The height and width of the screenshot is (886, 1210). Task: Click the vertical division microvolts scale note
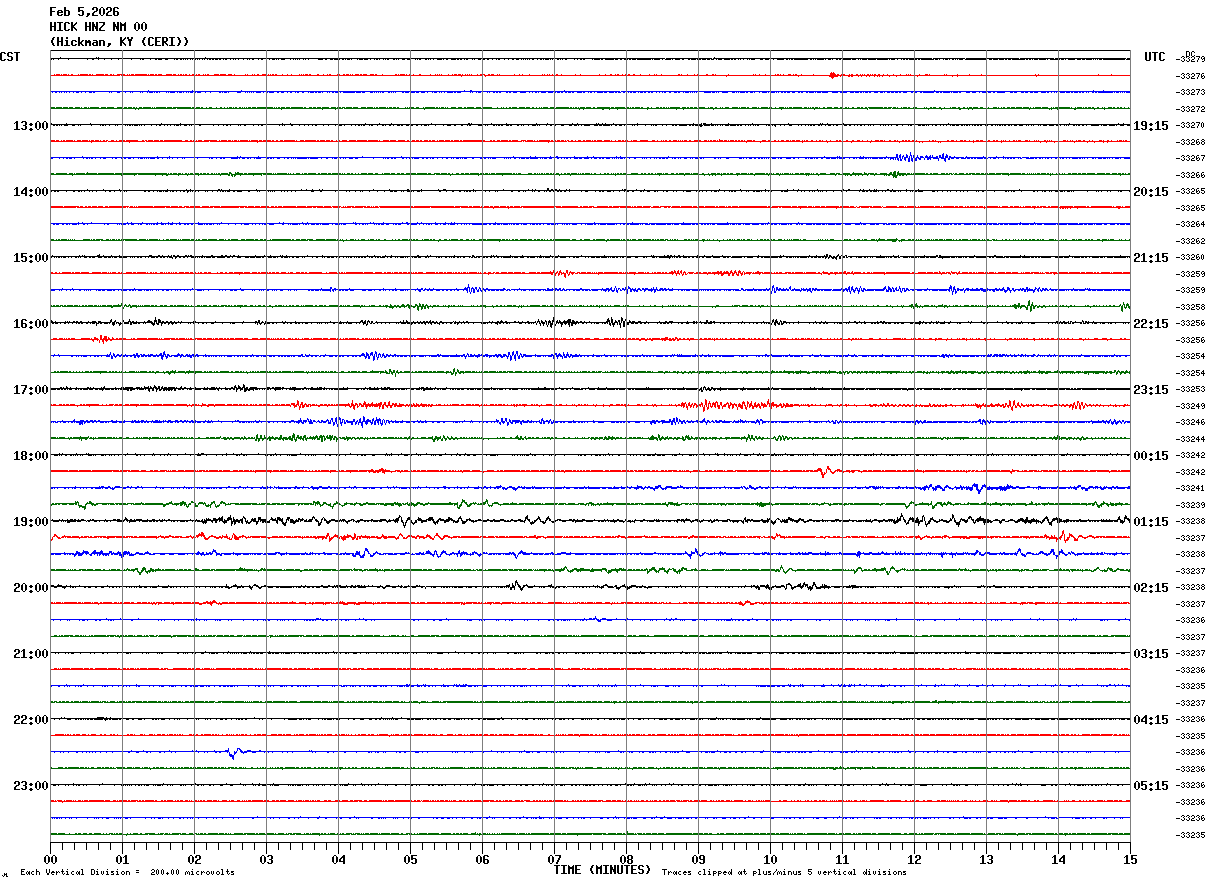pos(127,873)
